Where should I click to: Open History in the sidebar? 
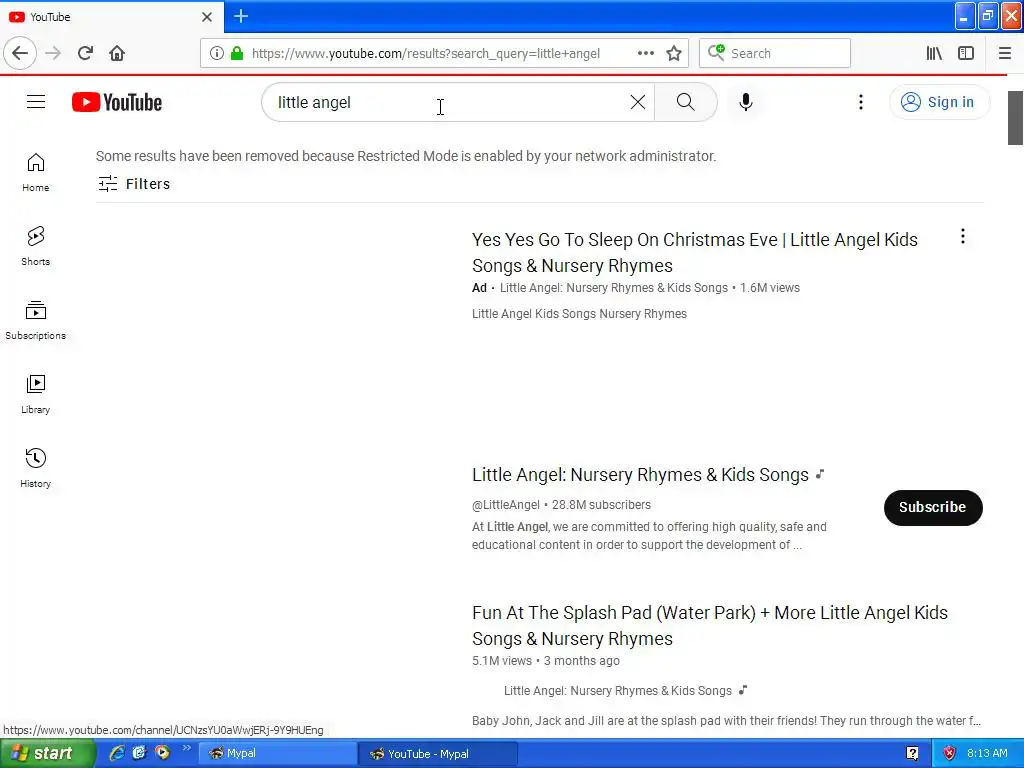pos(36,468)
